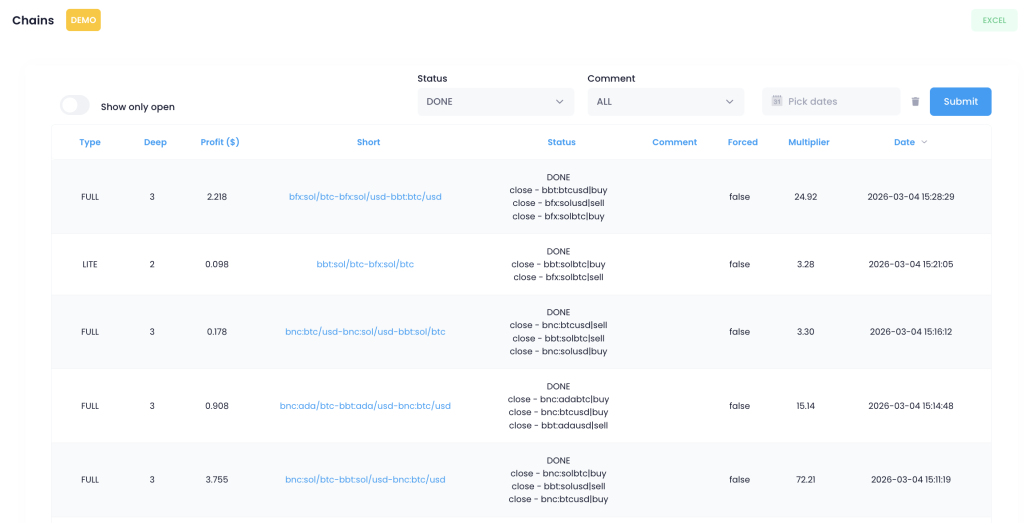Click the calendar icon in date picker
1024x523 pixels.
click(776, 101)
